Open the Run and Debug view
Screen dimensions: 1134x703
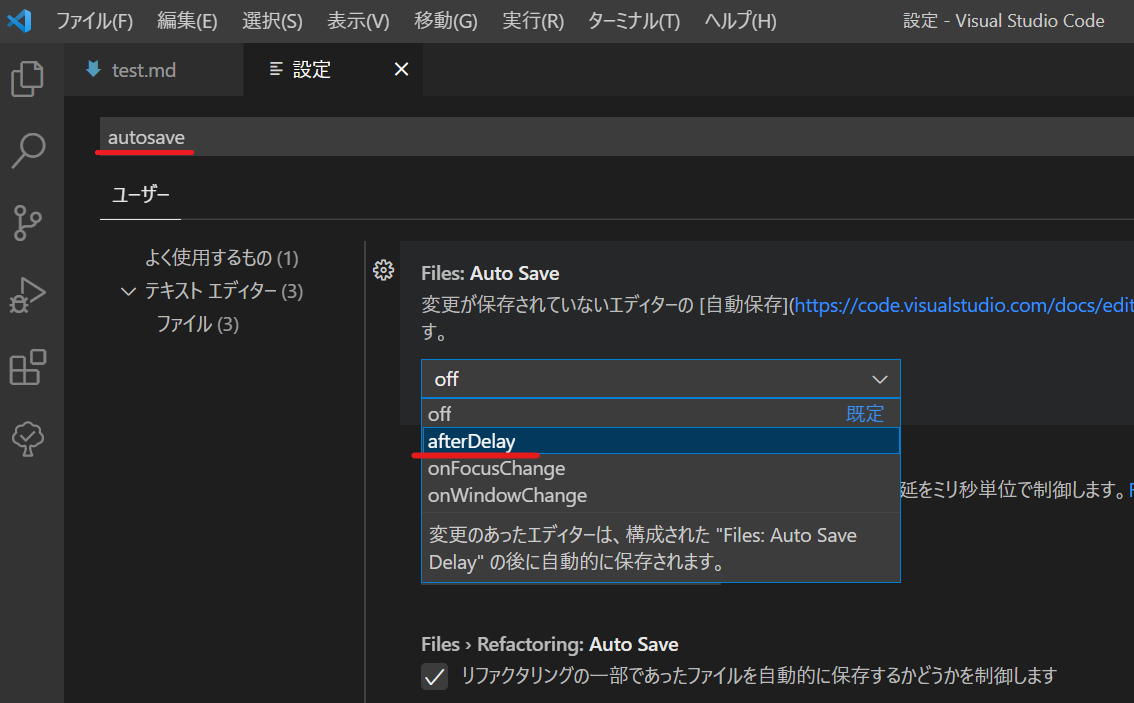click(27, 295)
